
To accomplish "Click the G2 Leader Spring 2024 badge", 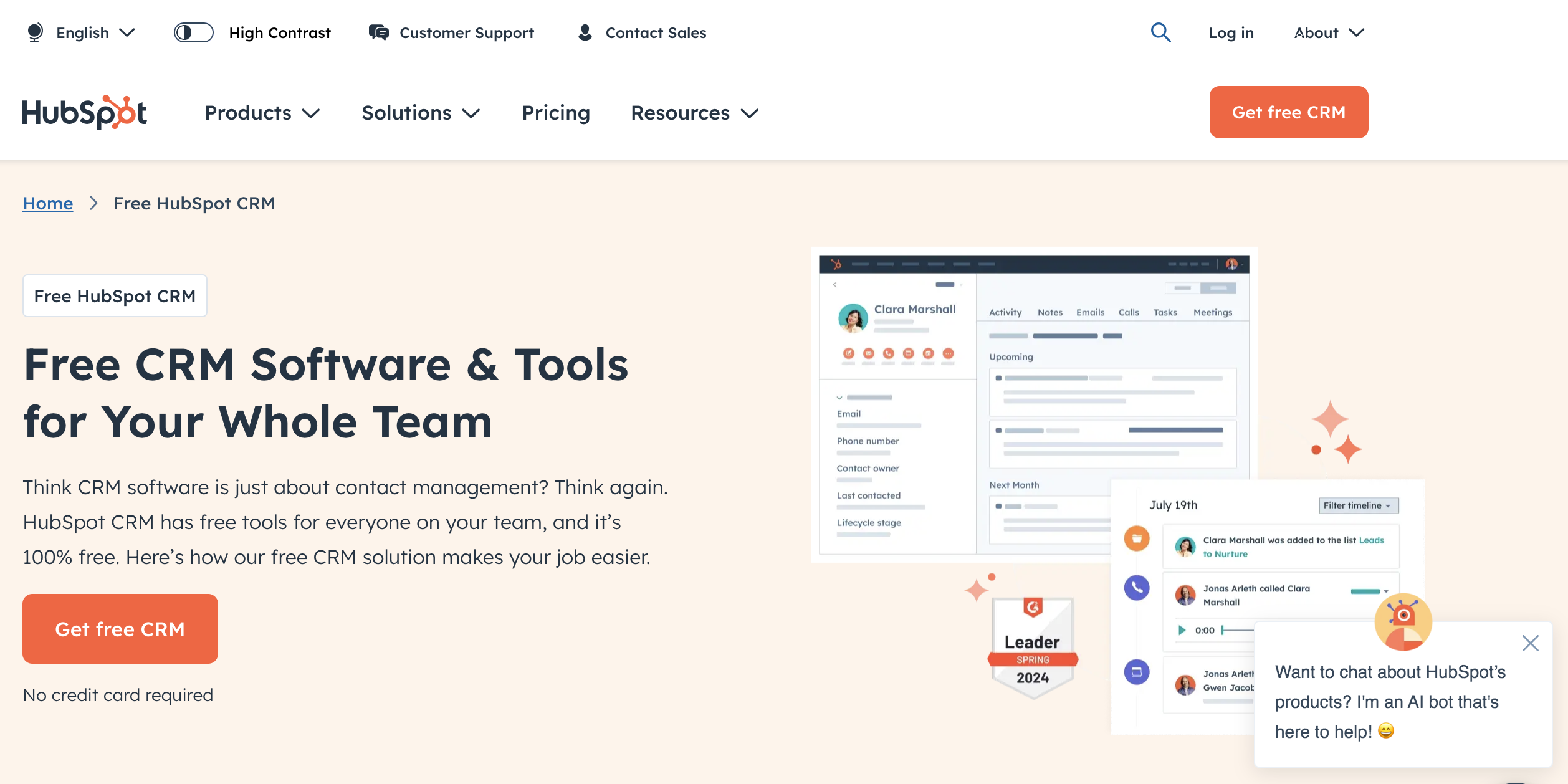I will [1033, 648].
